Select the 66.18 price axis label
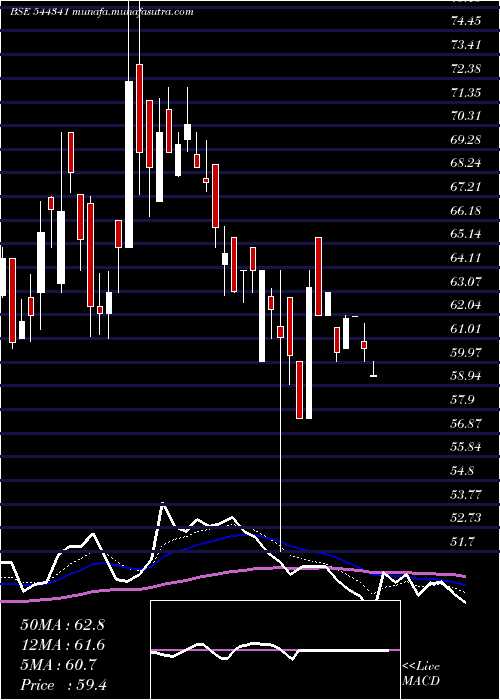 pos(466,210)
